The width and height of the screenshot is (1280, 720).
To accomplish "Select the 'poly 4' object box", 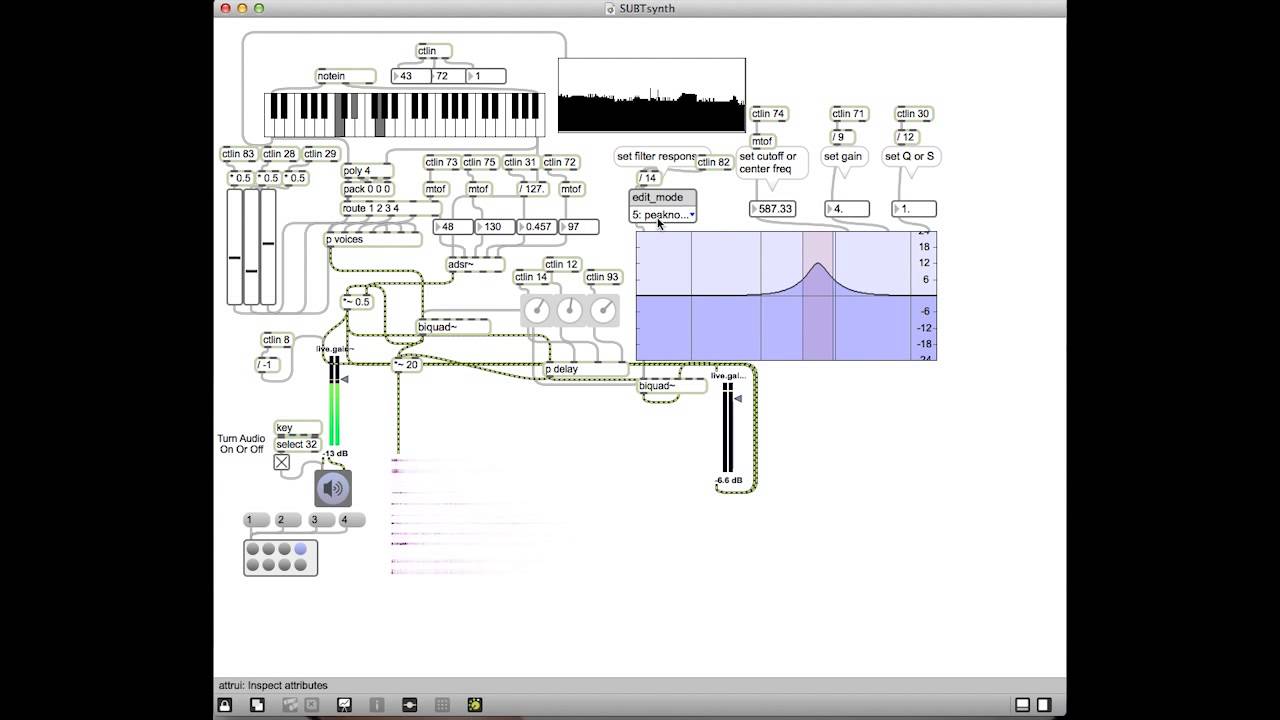I will click(367, 171).
